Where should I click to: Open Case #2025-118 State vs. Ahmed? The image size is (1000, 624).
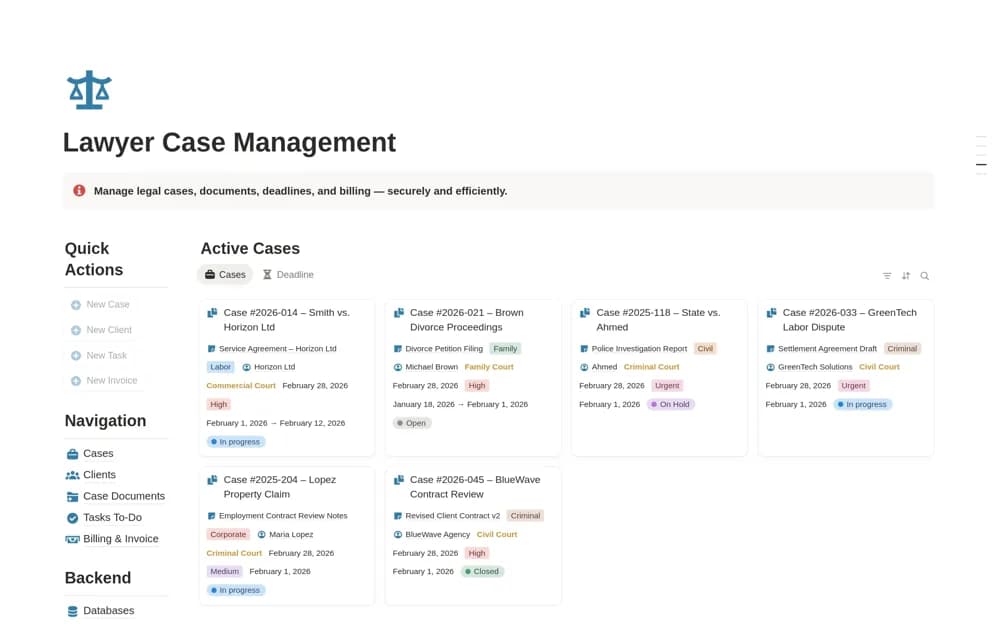(658, 320)
